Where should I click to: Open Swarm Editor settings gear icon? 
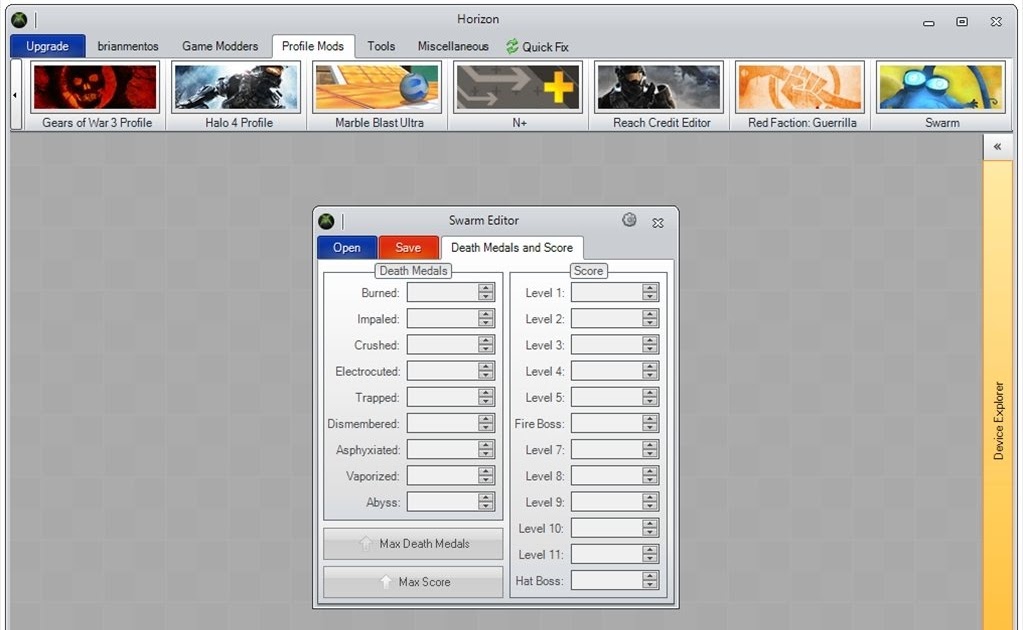pyautogui.click(x=629, y=220)
